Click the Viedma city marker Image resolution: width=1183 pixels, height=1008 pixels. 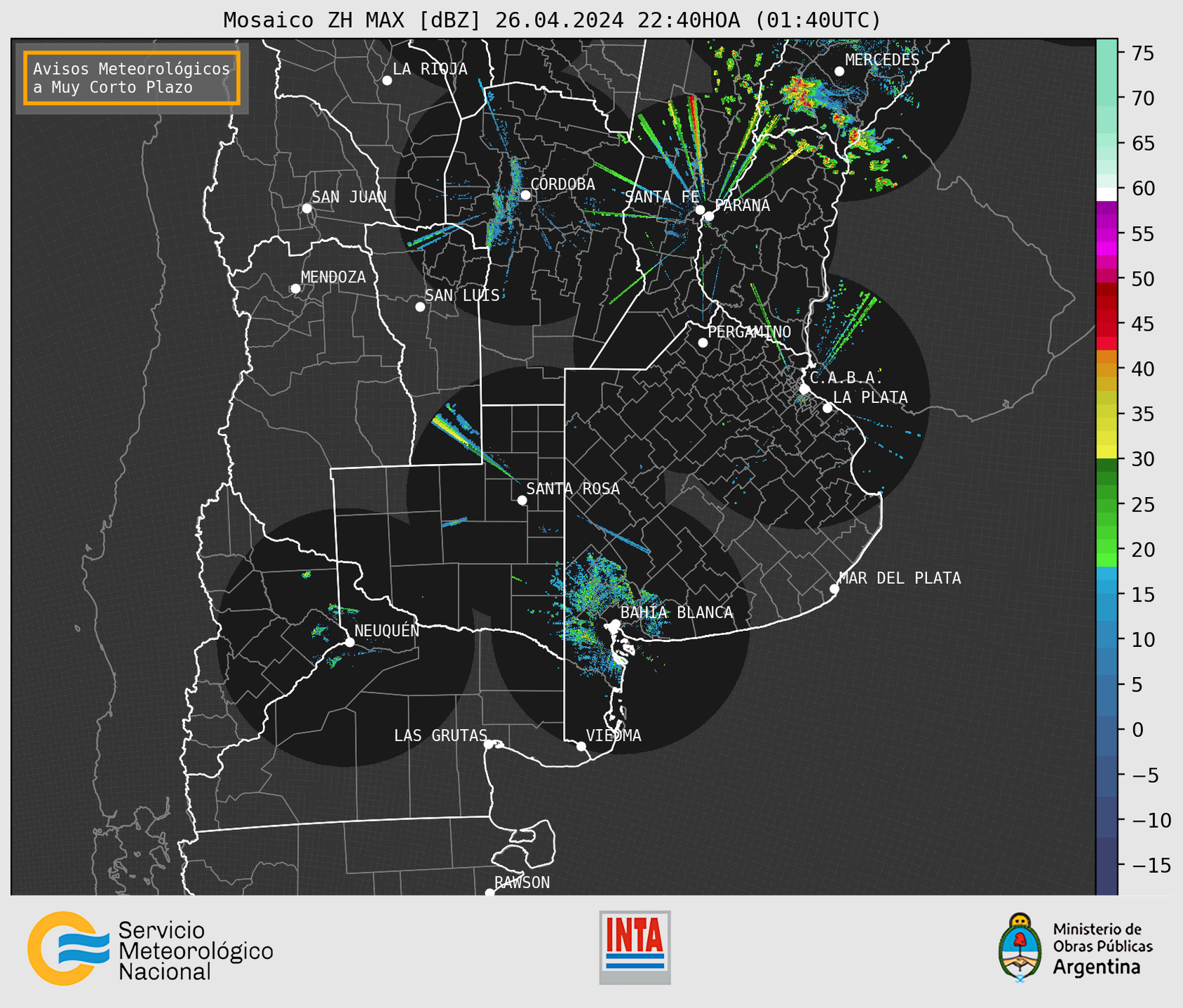point(581,746)
